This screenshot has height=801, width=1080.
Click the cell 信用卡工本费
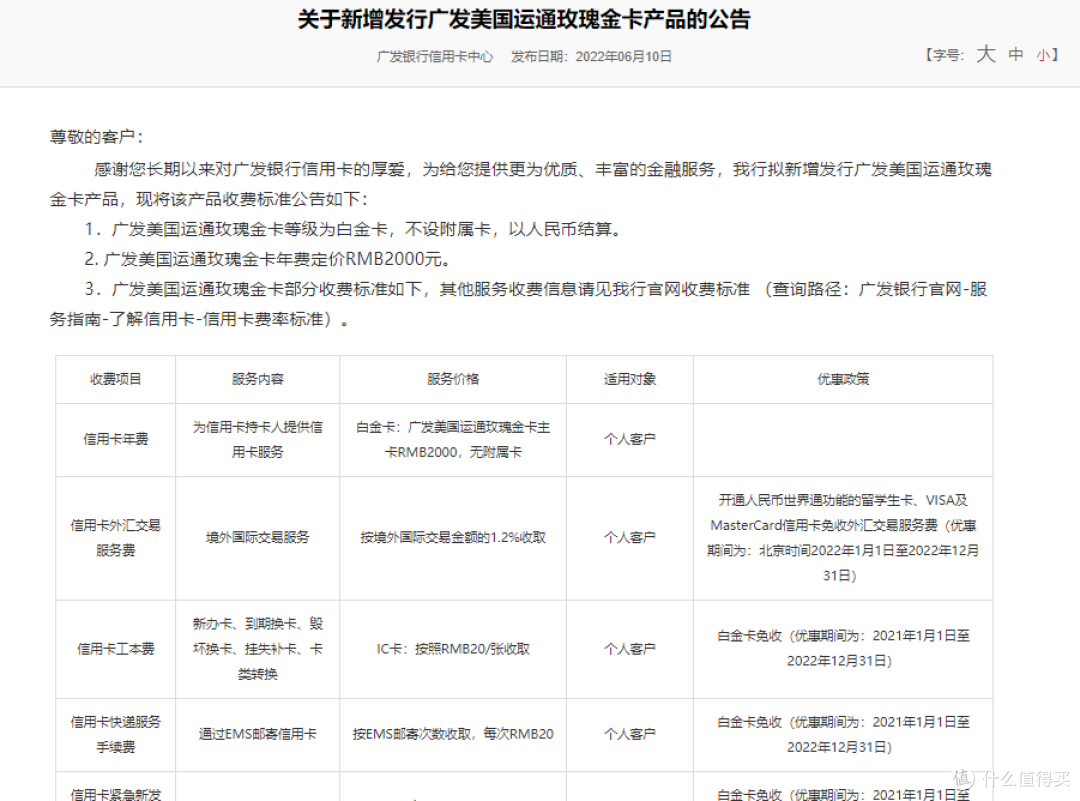[116, 649]
